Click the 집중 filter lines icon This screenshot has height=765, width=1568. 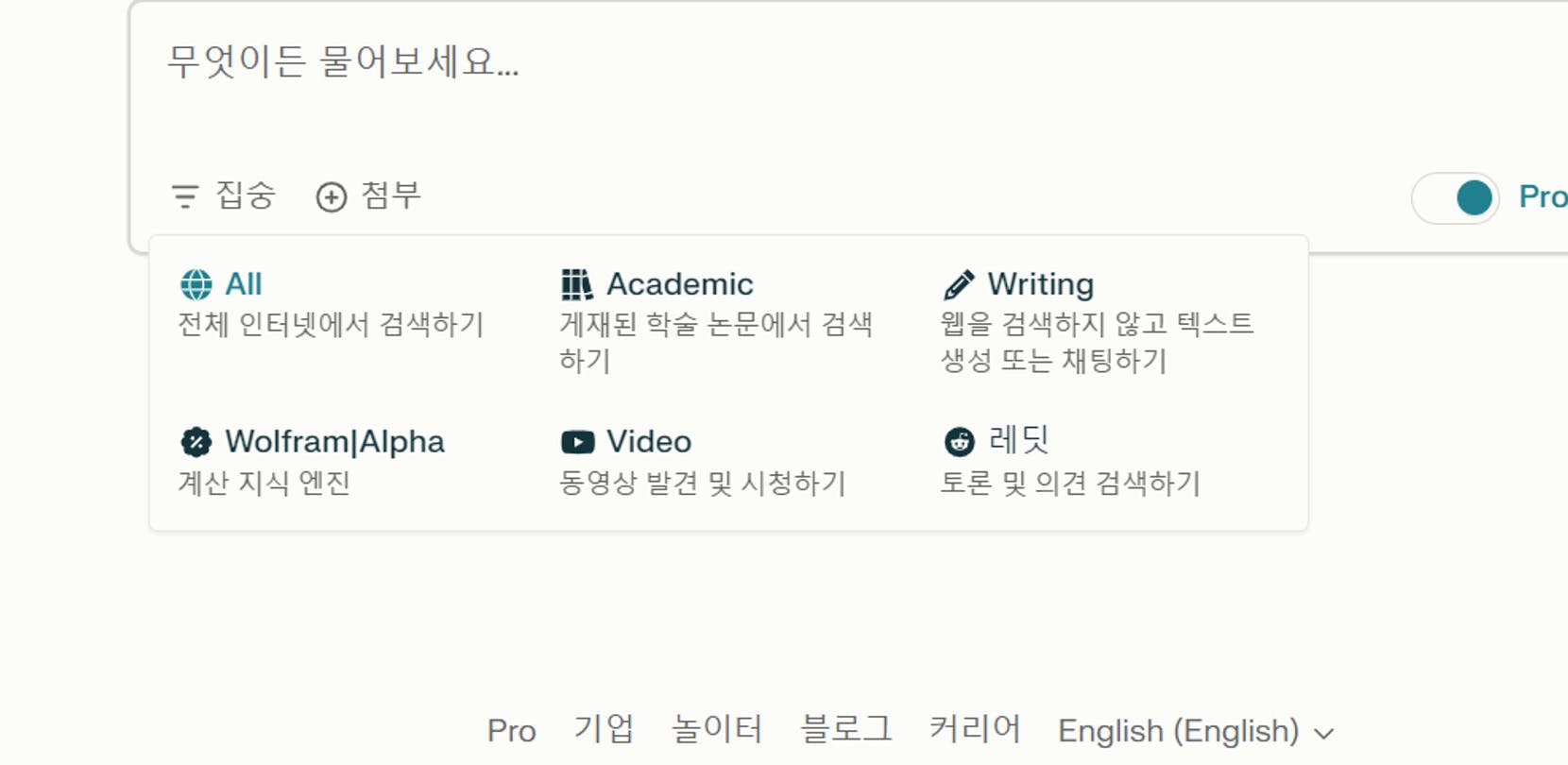tap(185, 196)
